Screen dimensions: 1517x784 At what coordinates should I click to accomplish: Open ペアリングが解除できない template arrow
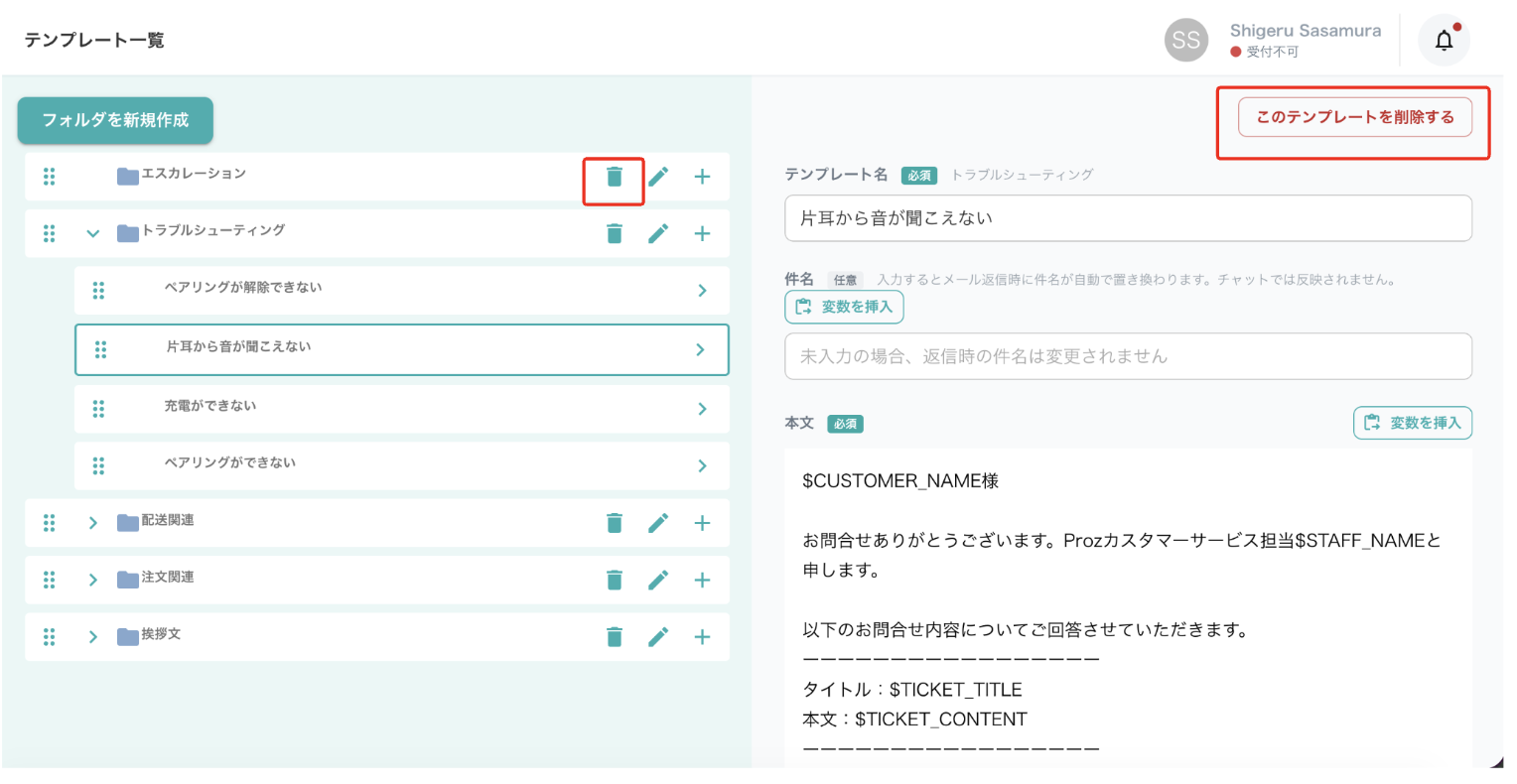[x=702, y=291]
